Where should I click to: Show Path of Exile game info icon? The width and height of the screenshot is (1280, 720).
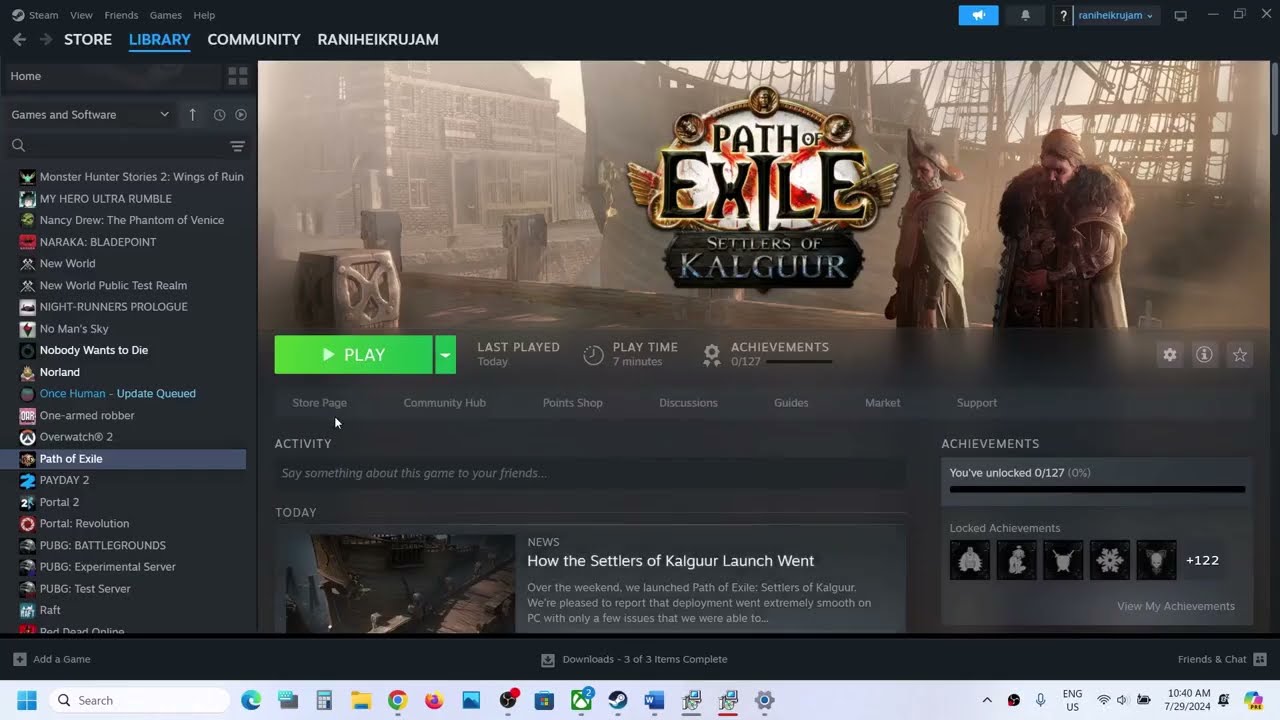click(1204, 355)
